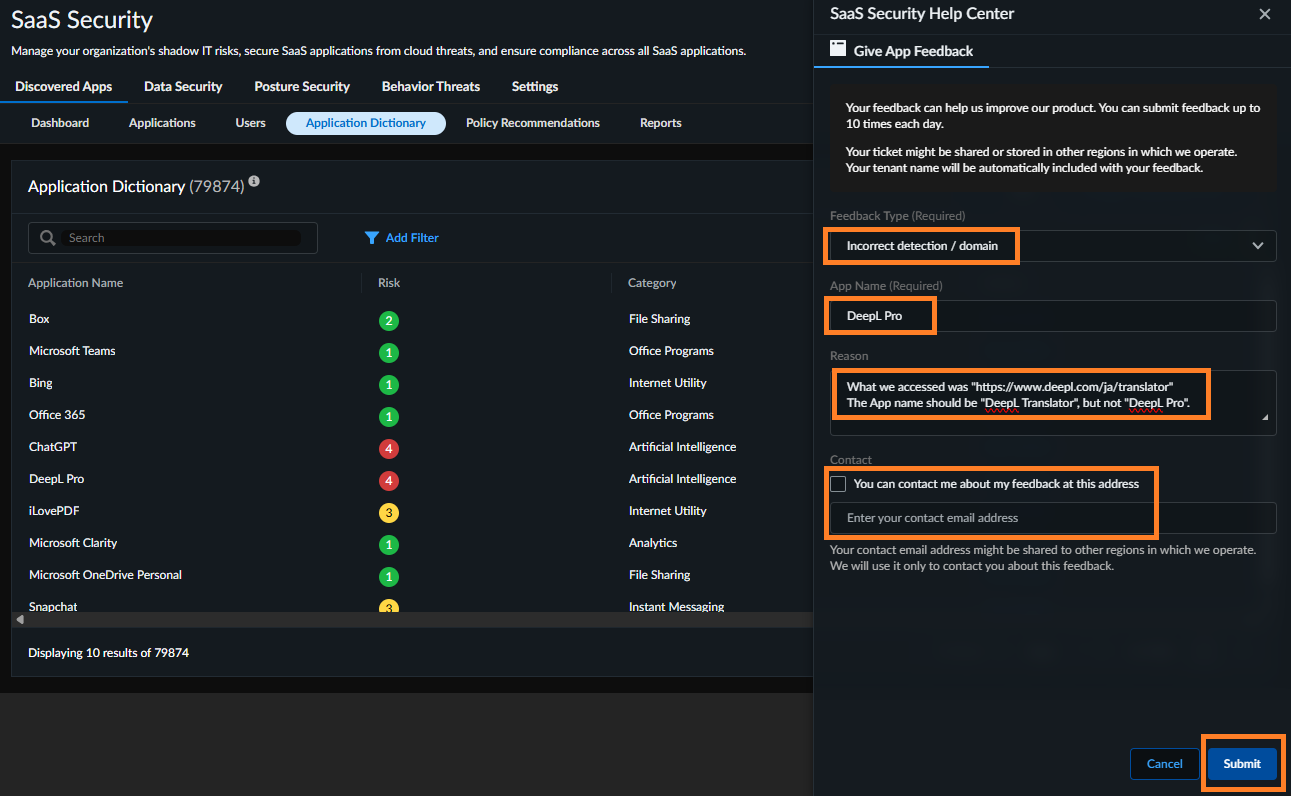Open the Behavior Threats tab
This screenshot has height=796, width=1291.
(x=431, y=87)
